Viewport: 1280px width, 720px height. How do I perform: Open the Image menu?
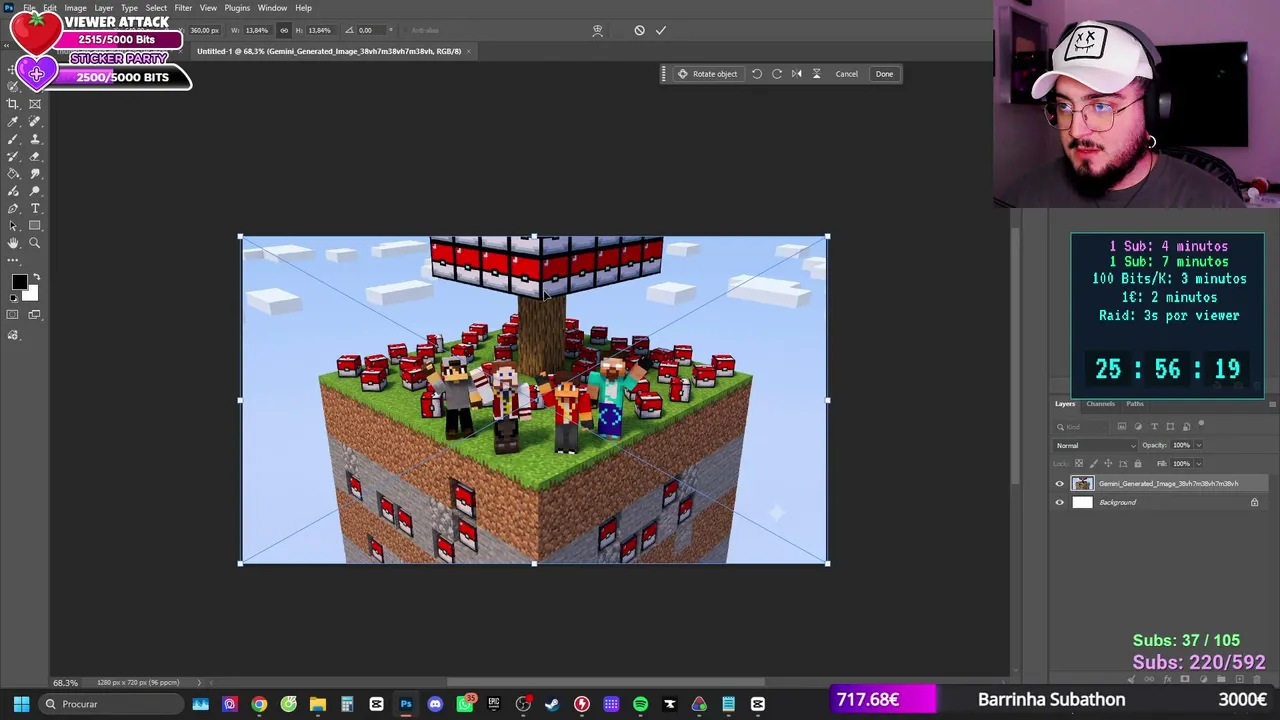[x=75, y=8]
